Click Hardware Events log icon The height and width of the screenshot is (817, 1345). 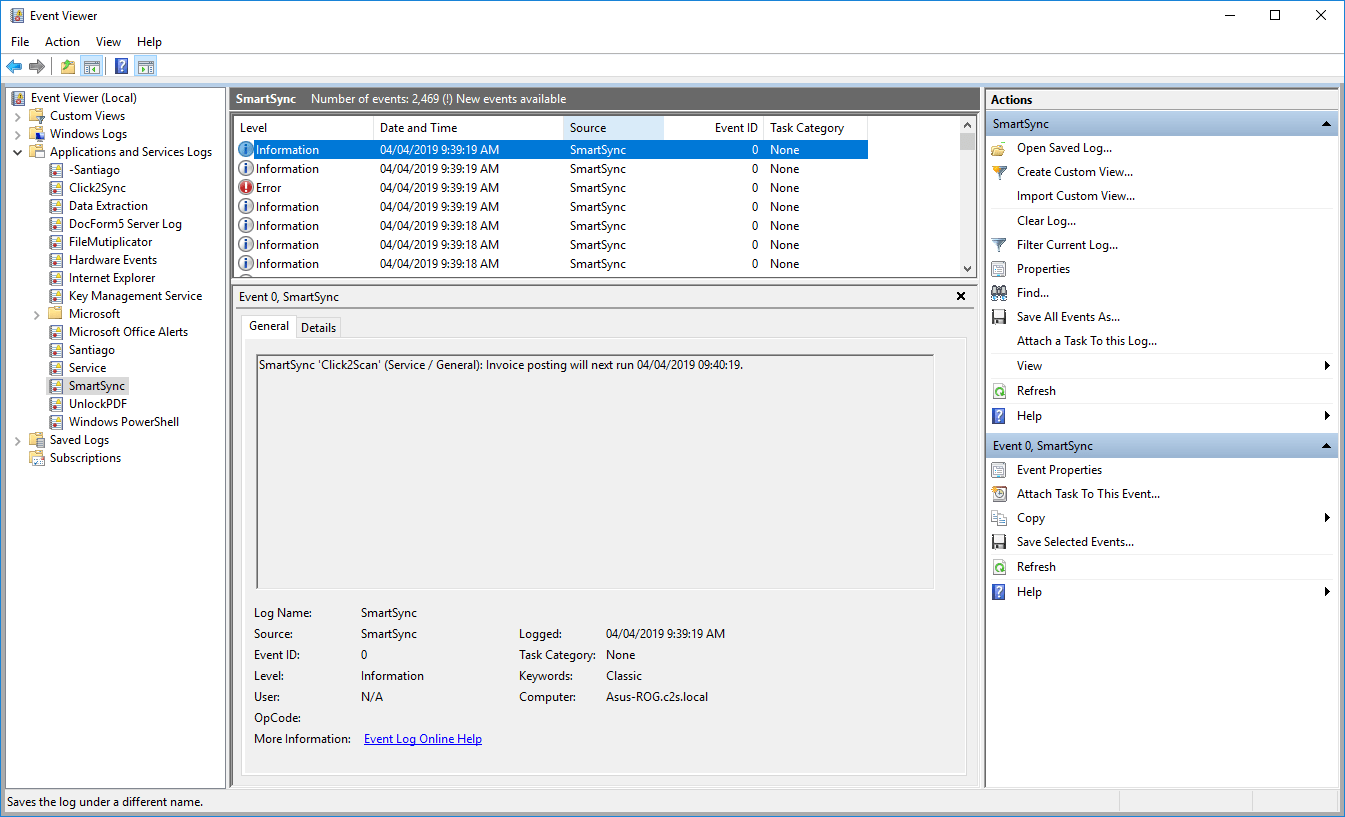pyautogui.click(x=56, y=260)
